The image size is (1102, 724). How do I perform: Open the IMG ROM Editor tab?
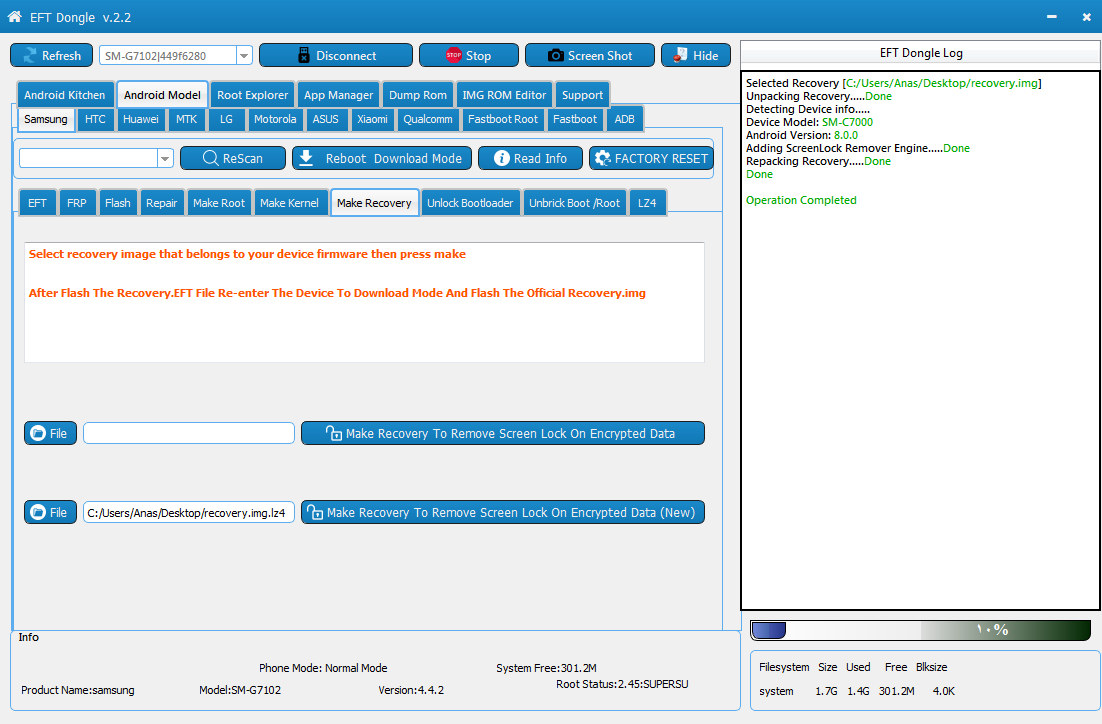tap(504, 95)
